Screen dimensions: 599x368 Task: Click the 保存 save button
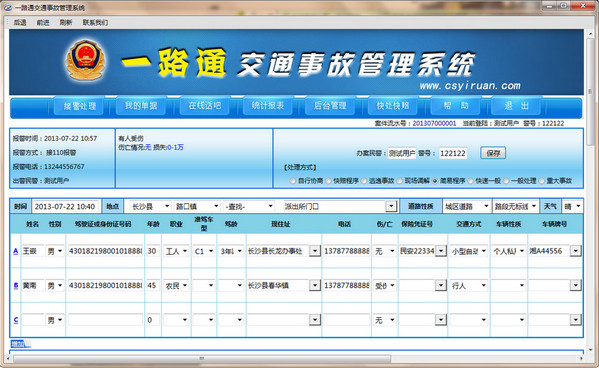point(493,153)
